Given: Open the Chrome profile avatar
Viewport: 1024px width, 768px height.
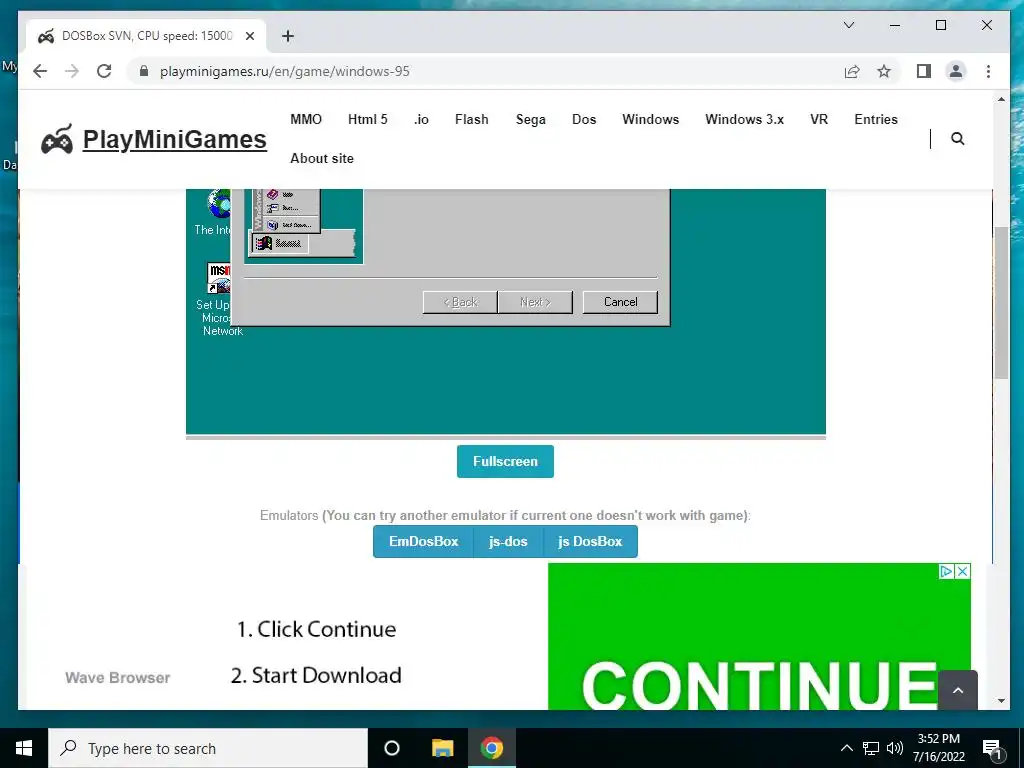Looking at the screenshot, I should tap(955, 71).
